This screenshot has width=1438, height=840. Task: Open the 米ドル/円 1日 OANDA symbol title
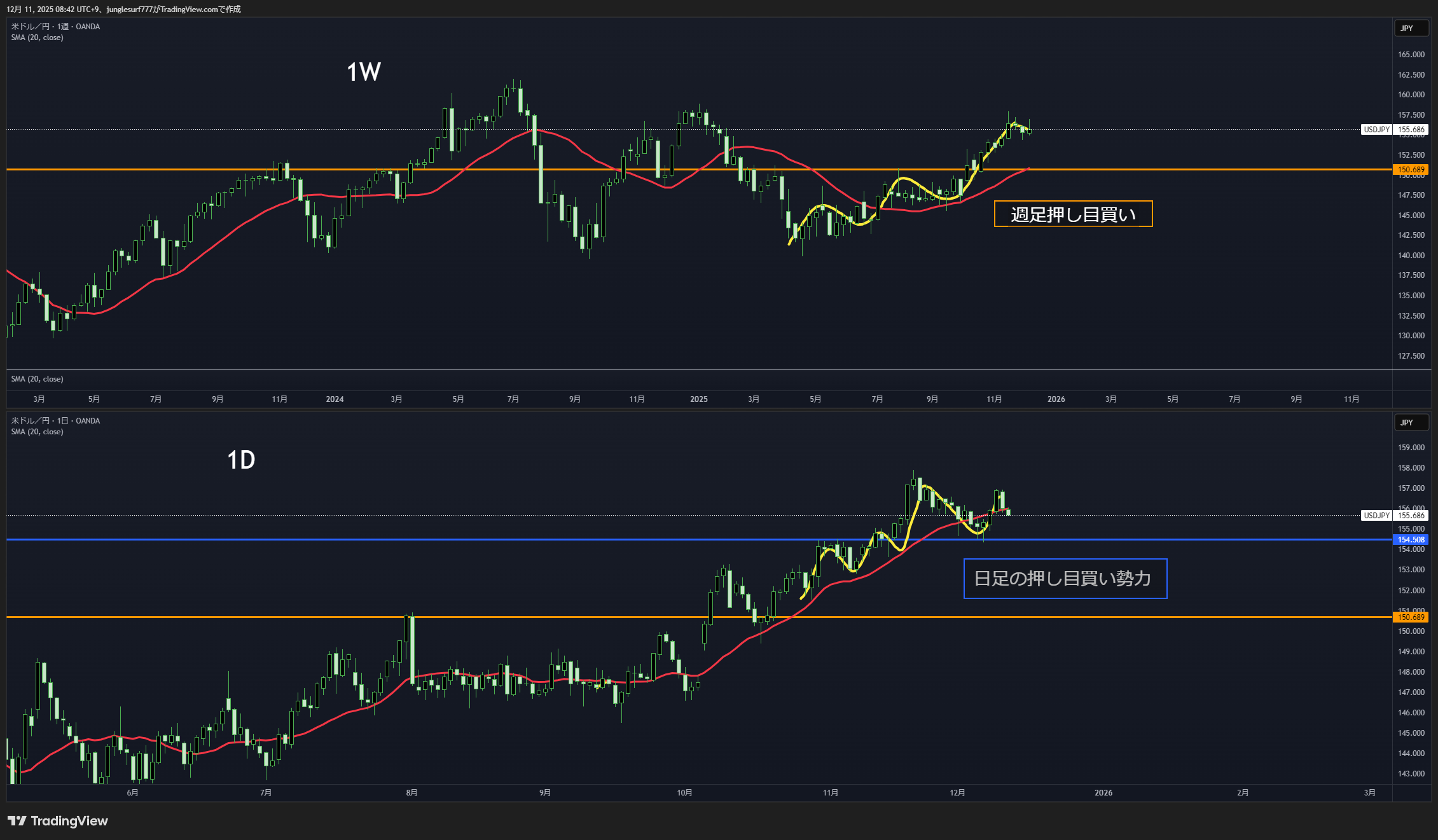point(55,421)
